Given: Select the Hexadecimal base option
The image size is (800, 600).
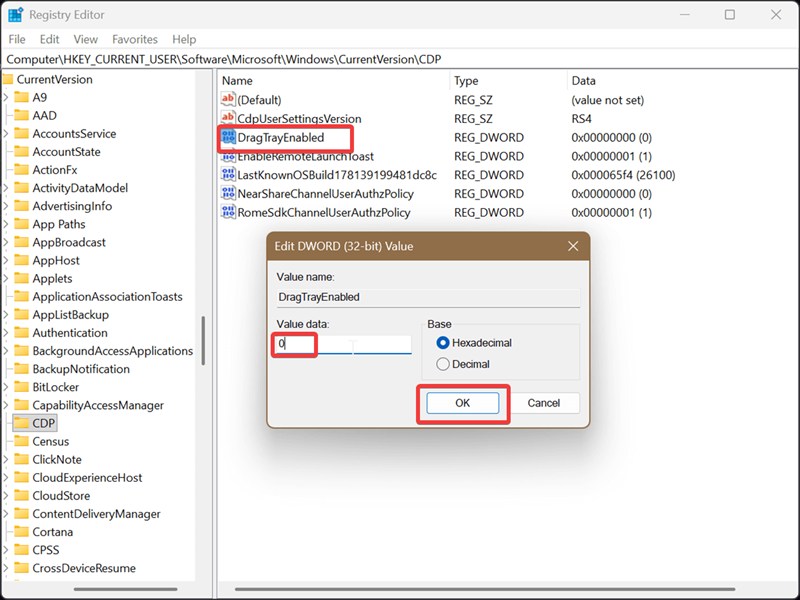Looking at the screenshot, I should coord(443,343).
